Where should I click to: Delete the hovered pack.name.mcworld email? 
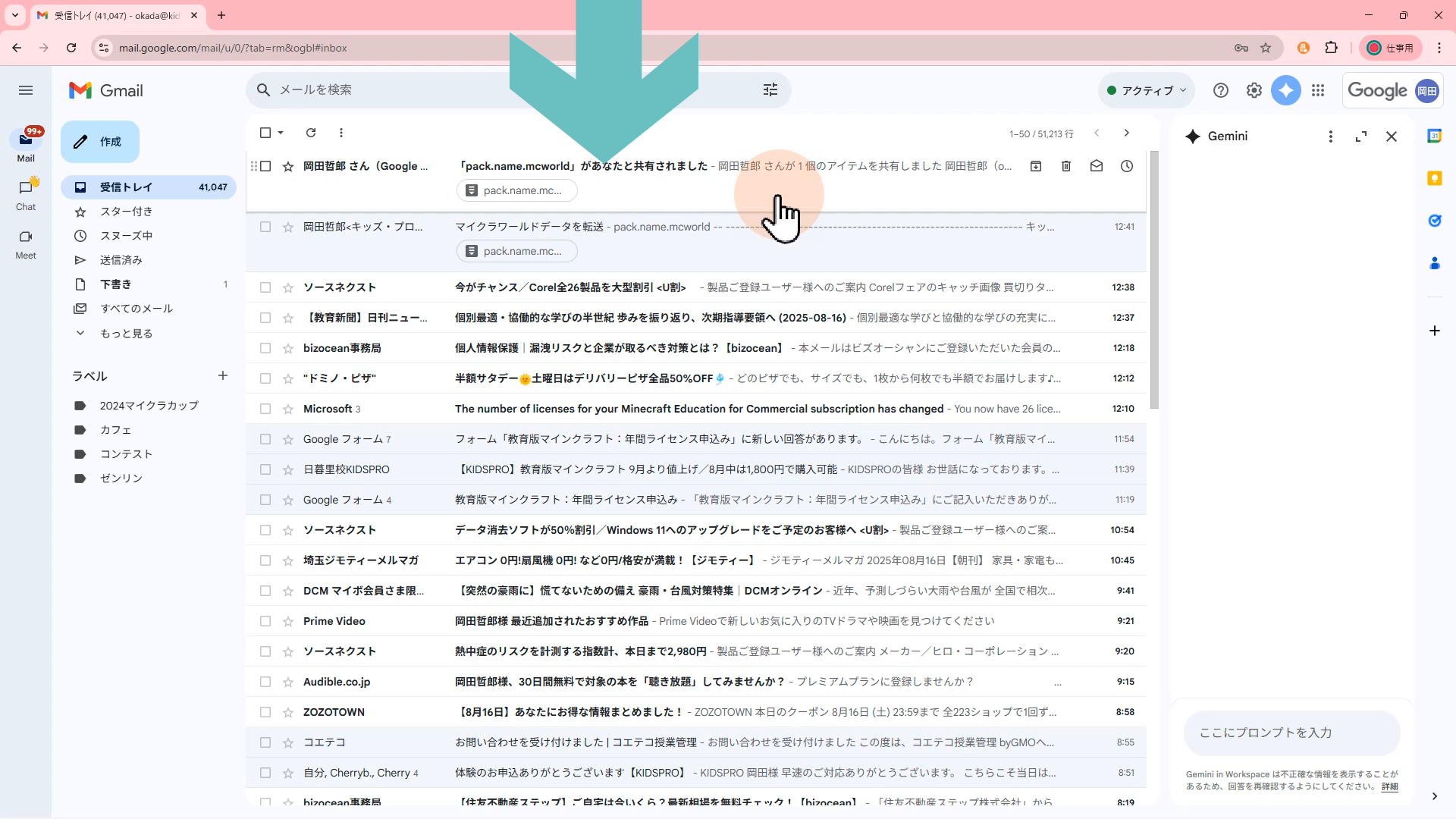1066,166
